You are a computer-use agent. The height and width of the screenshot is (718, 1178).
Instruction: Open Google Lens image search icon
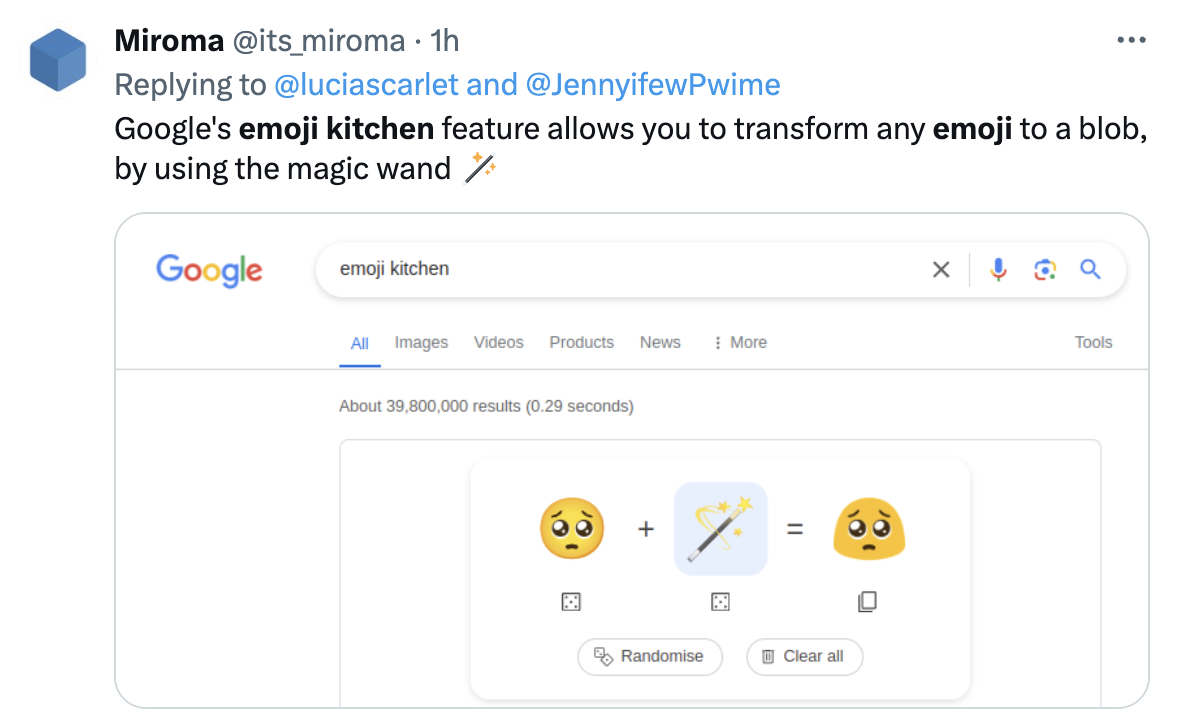tap(1045, 269)
